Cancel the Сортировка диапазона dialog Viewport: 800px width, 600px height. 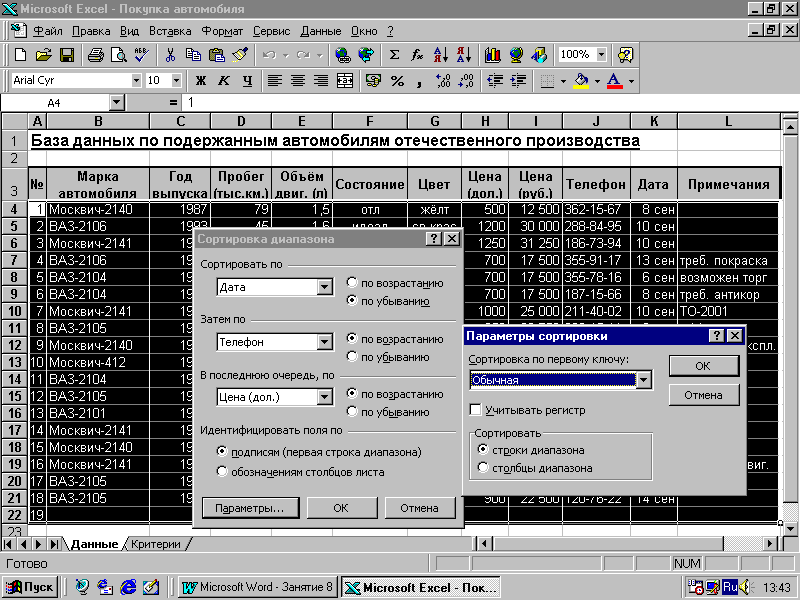419,508
